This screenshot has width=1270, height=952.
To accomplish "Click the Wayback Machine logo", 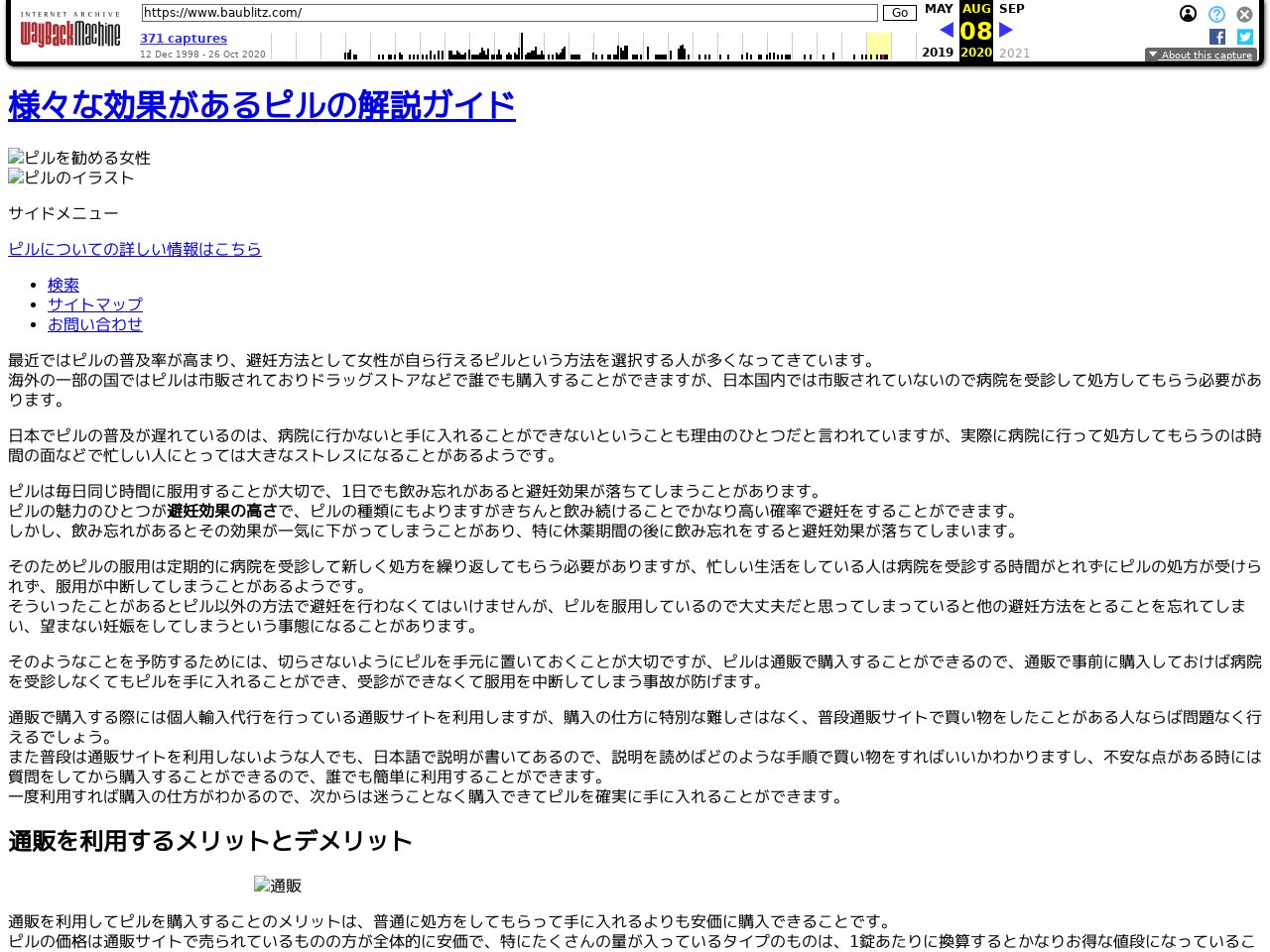I will (x=69, y=31).
